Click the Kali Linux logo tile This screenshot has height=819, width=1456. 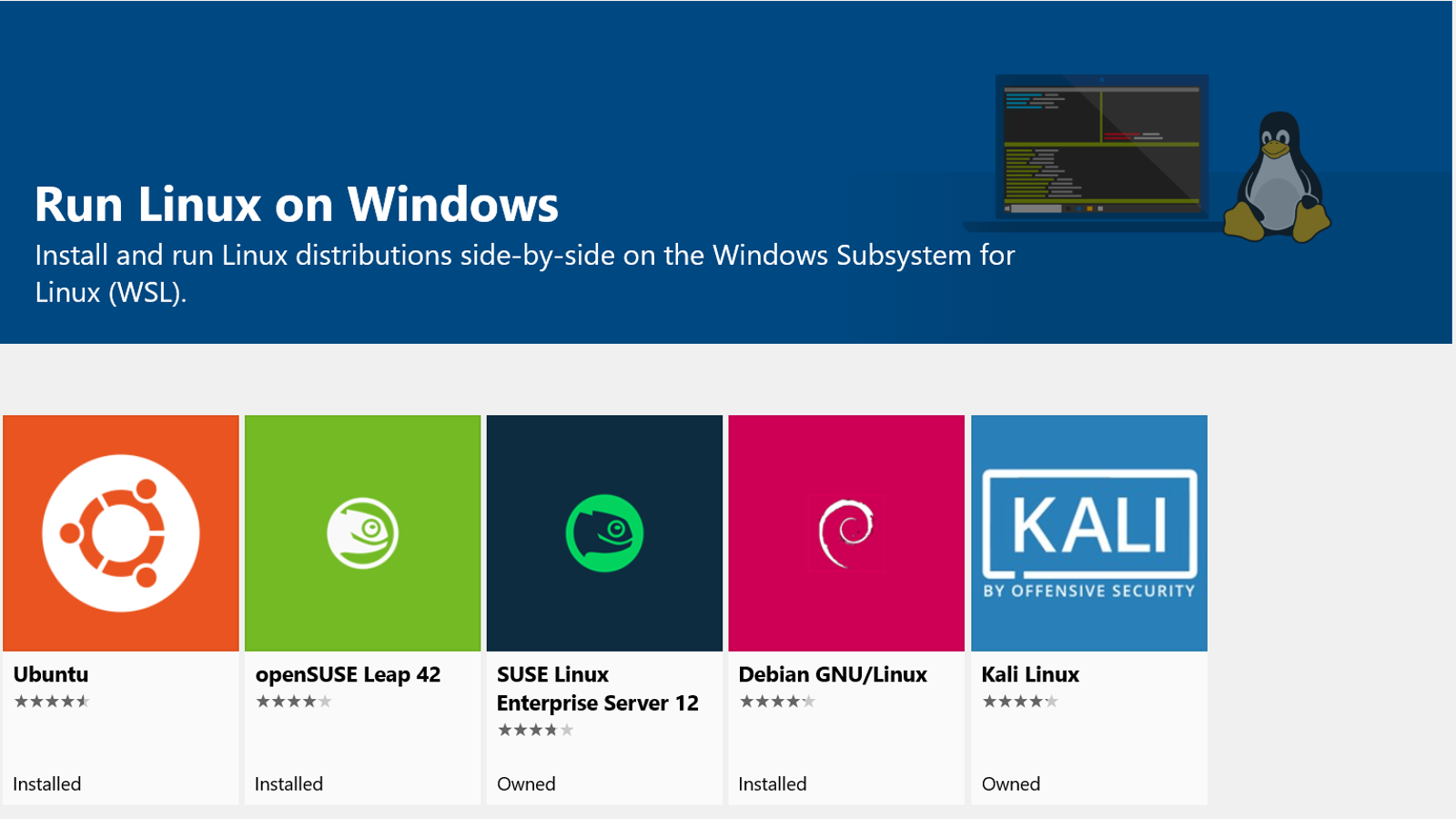1089,533
